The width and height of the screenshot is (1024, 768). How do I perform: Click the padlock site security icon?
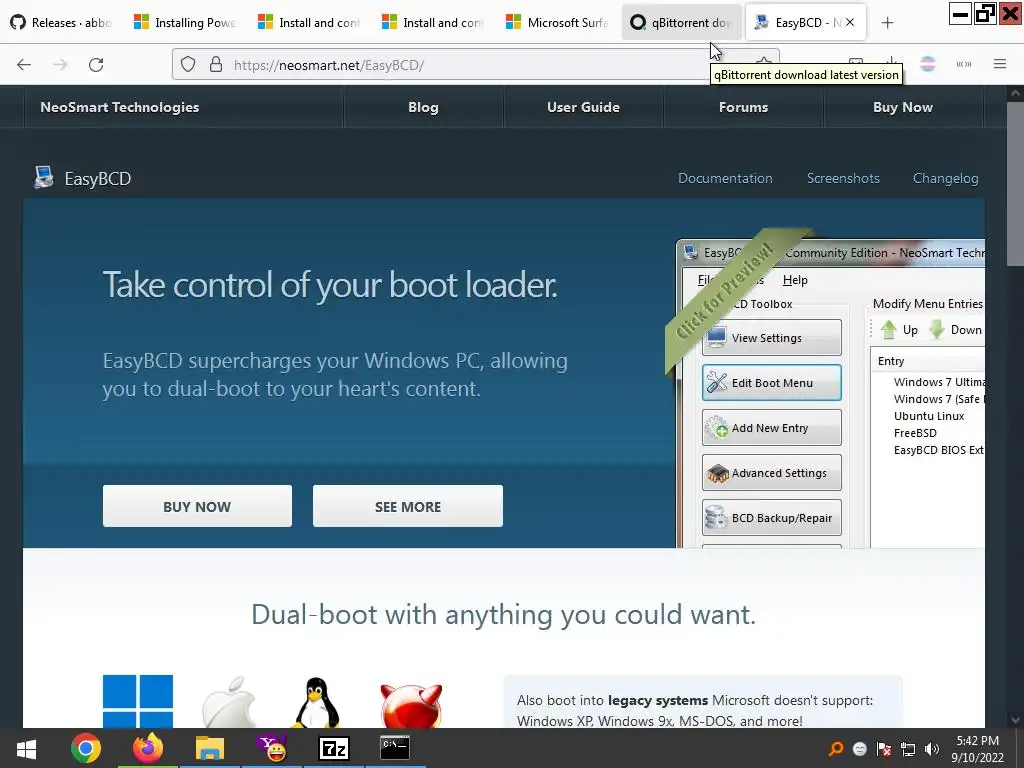(216, 65)
